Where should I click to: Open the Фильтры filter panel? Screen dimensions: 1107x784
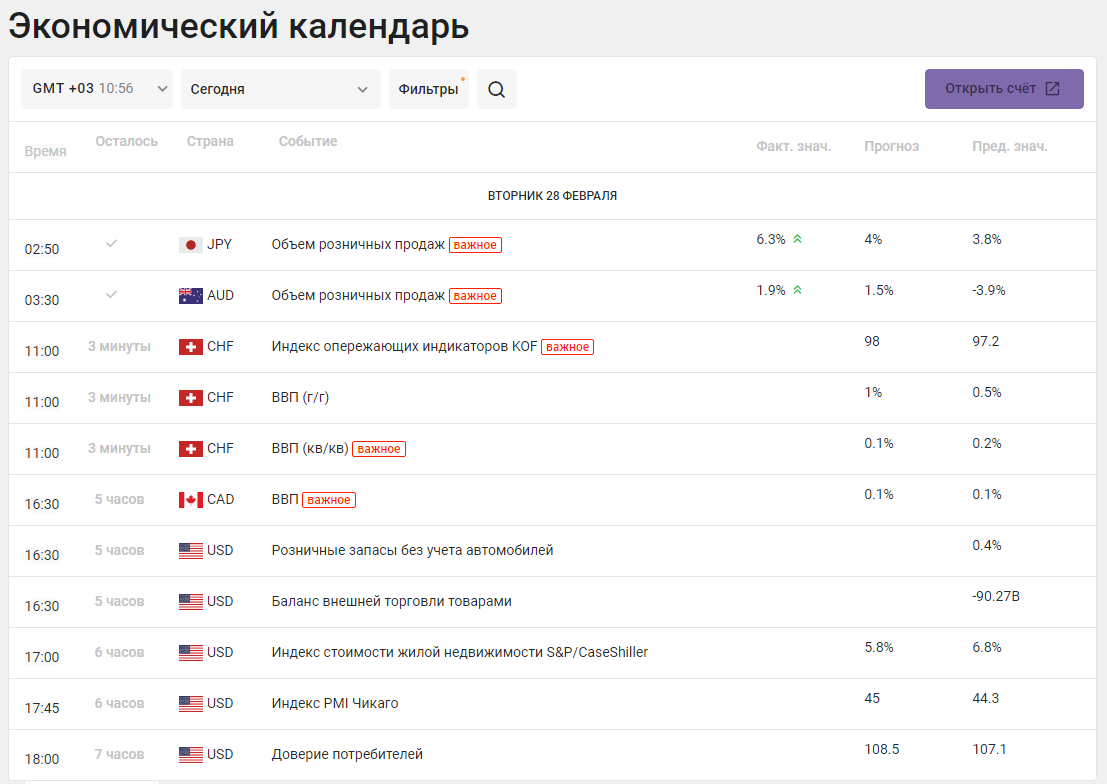pyautogui.click(x=429, y=89)
